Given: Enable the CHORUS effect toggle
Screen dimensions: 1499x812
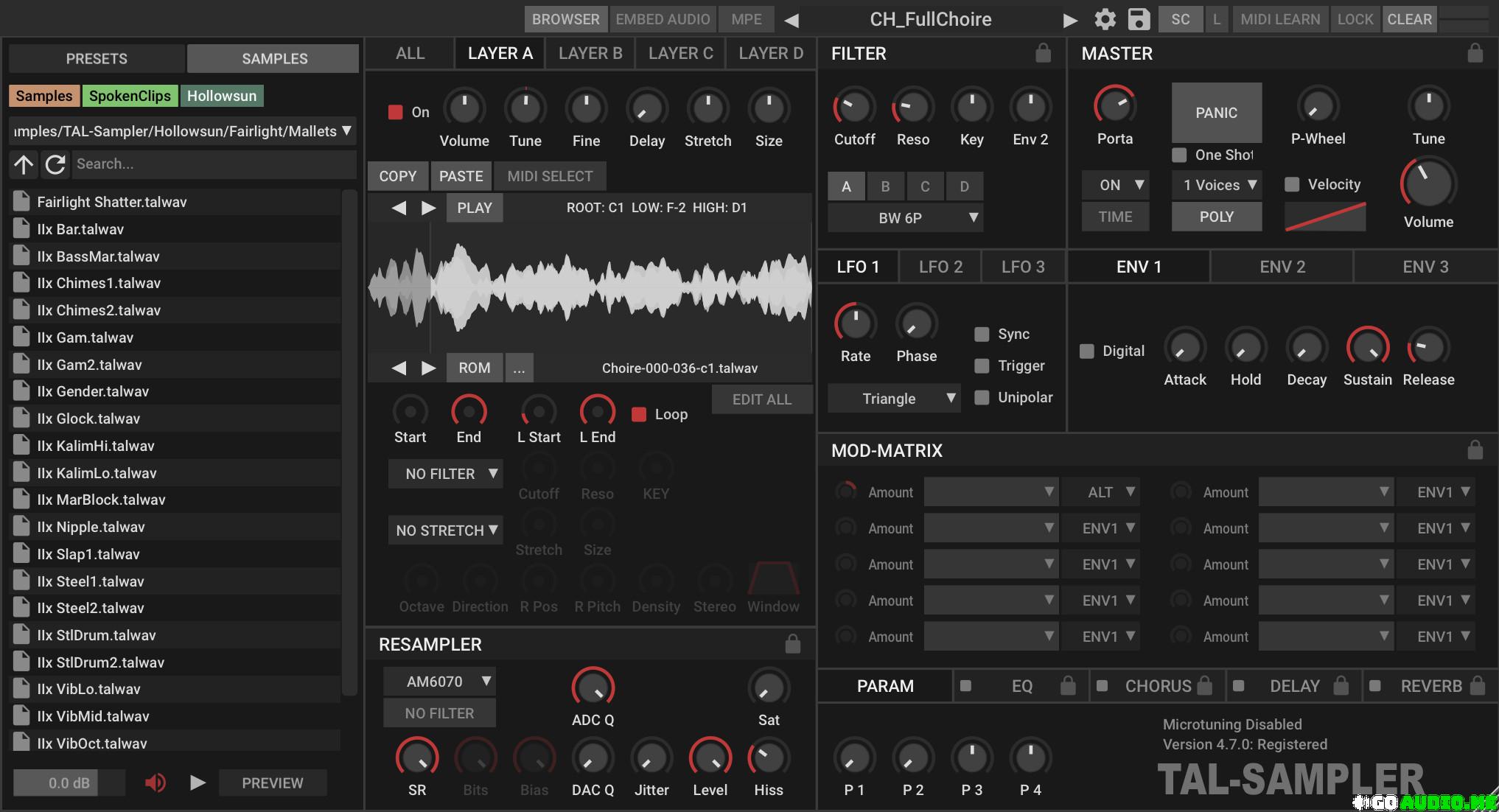Looking at the screenshot, I should coord(1102,686).
